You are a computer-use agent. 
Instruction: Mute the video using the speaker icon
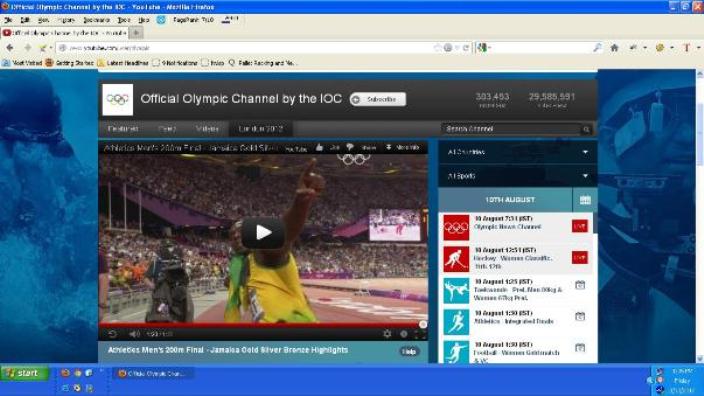pyautogui.click(x=134, y=334)
